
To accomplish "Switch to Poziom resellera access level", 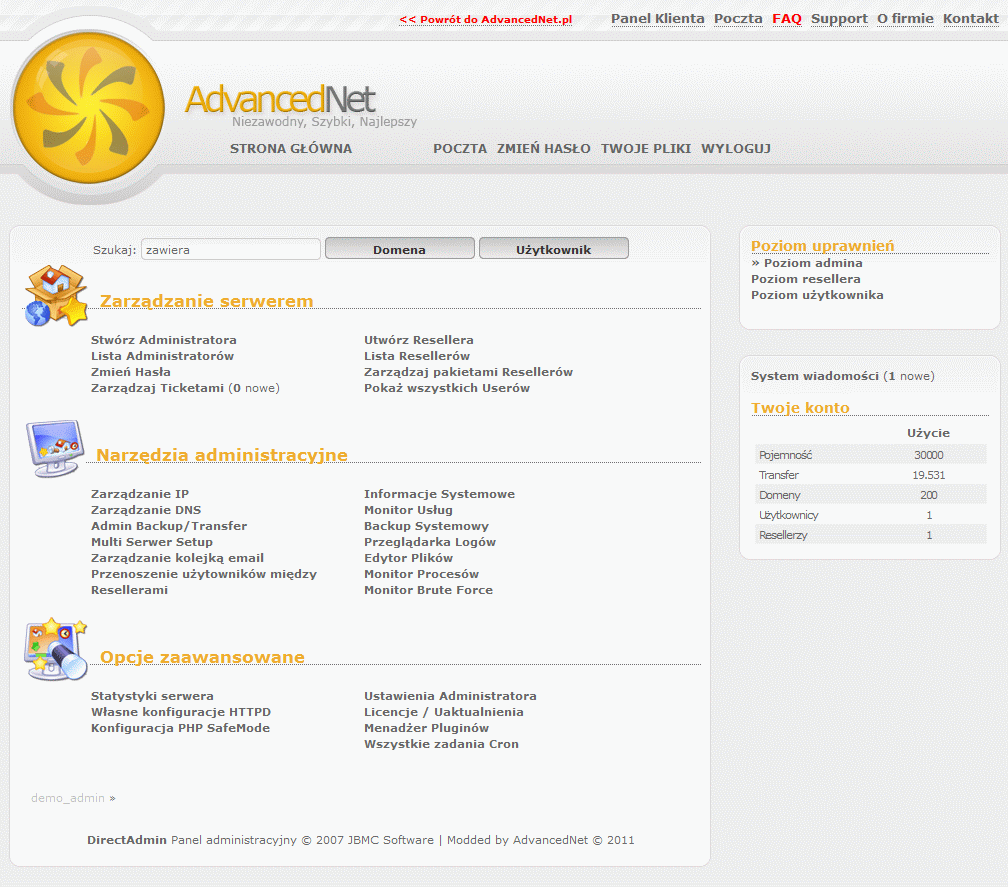I will pyautogui.click(x=805, y=279).
